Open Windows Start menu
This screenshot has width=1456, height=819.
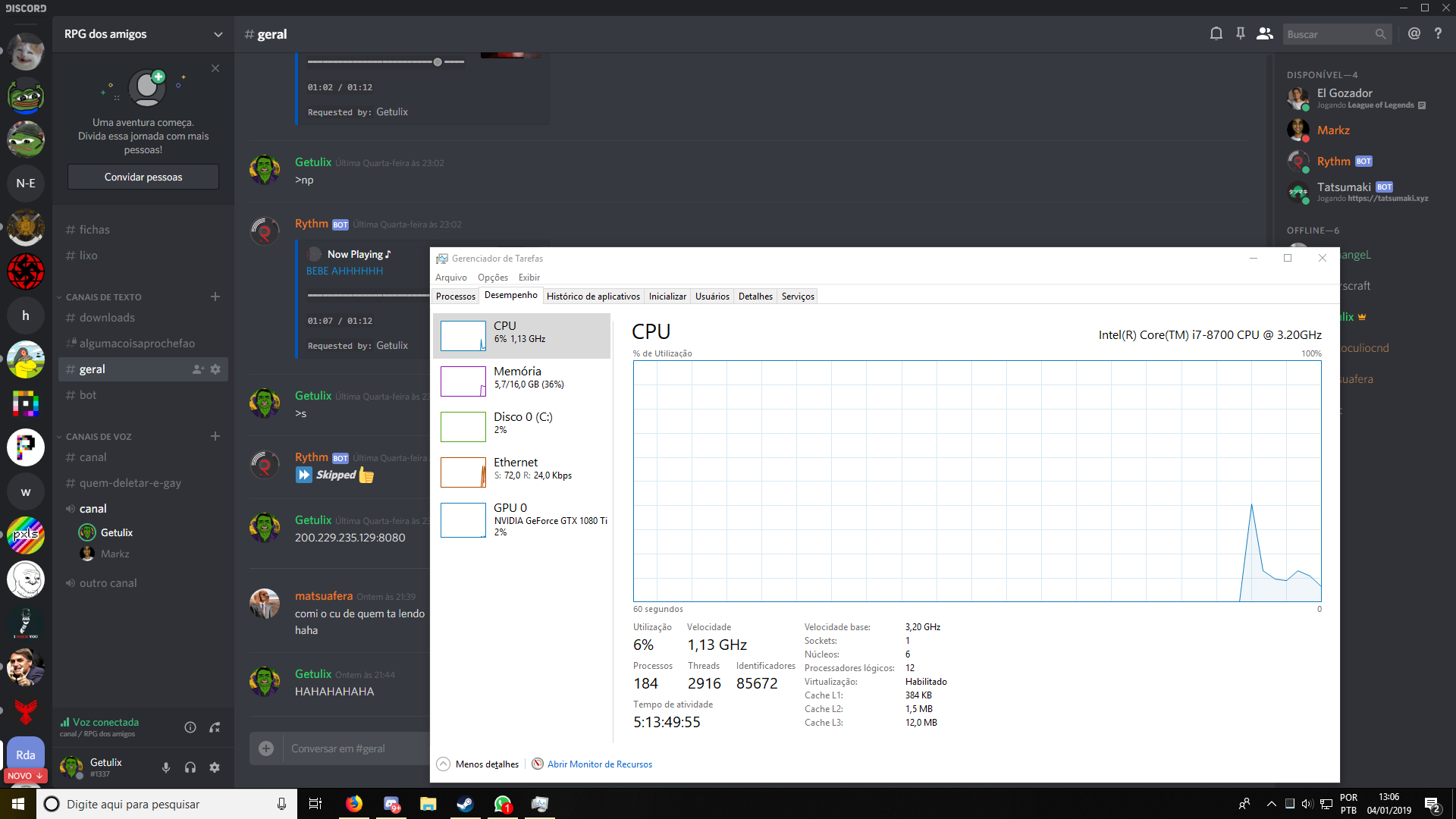[x=18, y=804]
